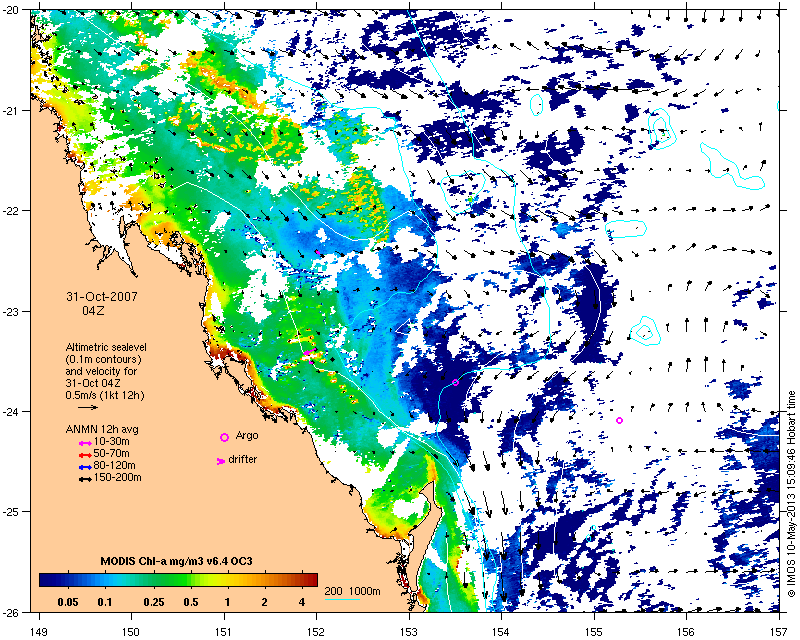This screenshot has width=800, height=640.
Task: Click the longitude axis label 154
Action: coord(502,632)
